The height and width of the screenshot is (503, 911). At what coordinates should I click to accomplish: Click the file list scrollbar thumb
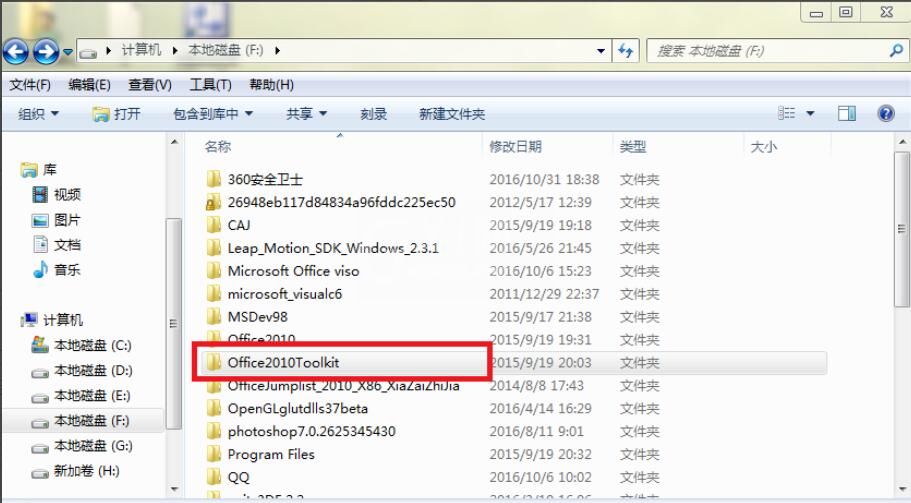click(x=902, y=229)
